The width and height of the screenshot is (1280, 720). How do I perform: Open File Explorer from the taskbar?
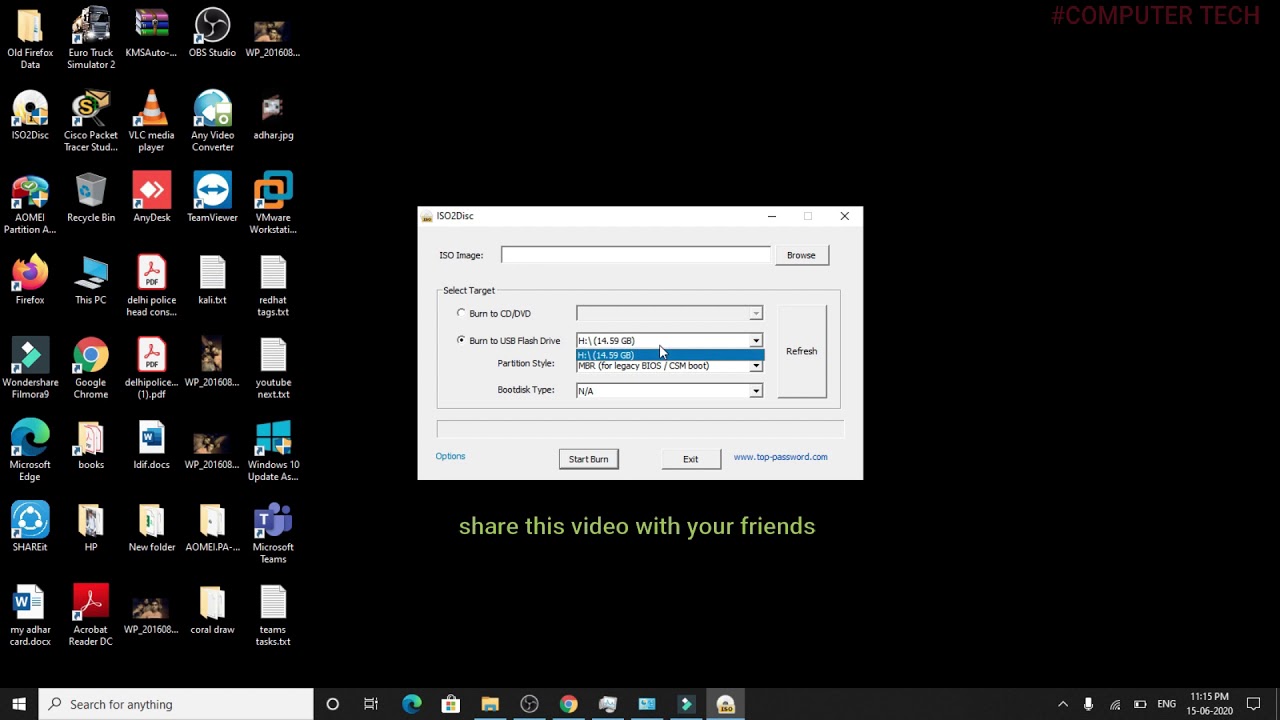pos(490,704)
